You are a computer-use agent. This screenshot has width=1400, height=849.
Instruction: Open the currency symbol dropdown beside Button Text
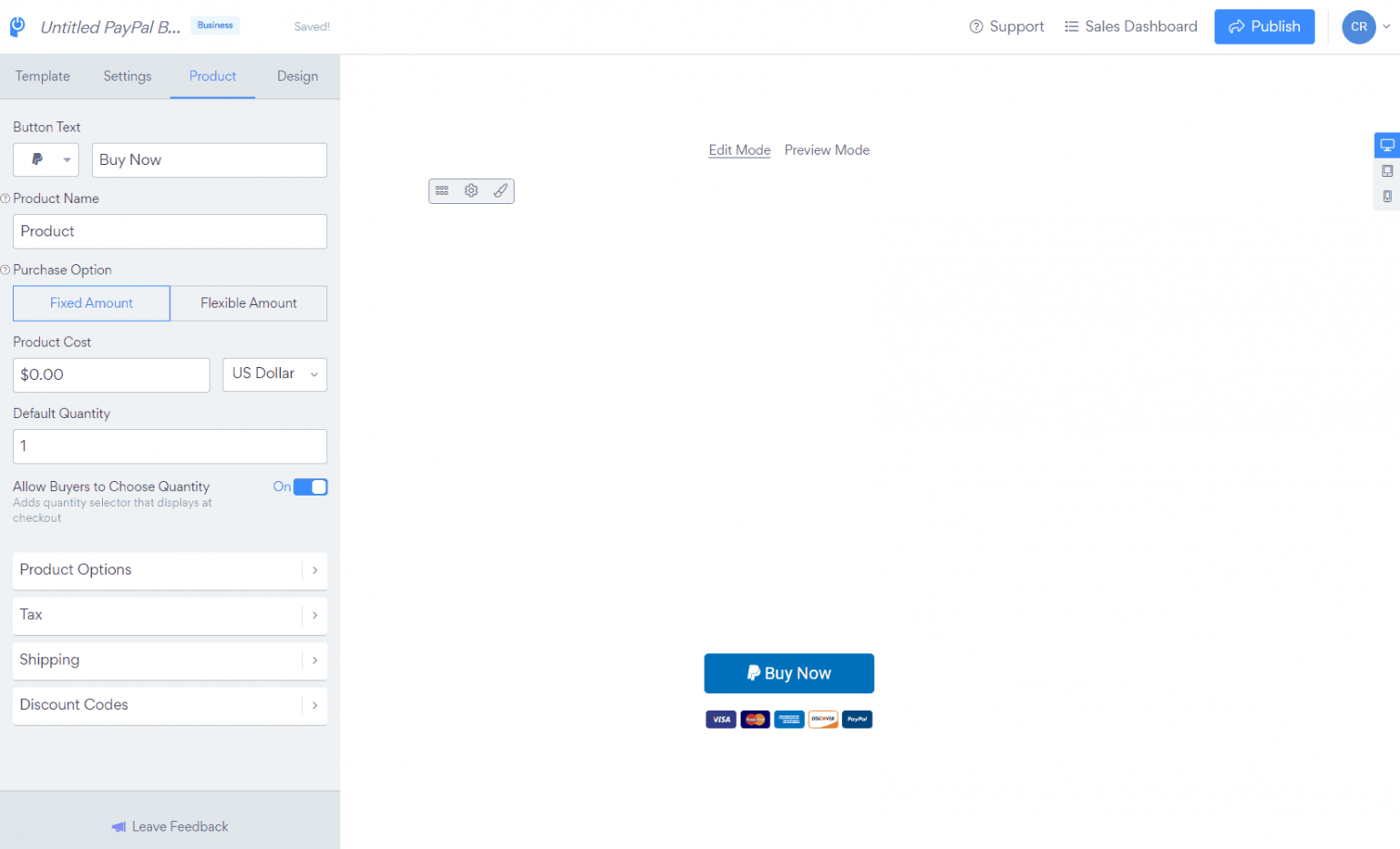(x=46, y=159)
